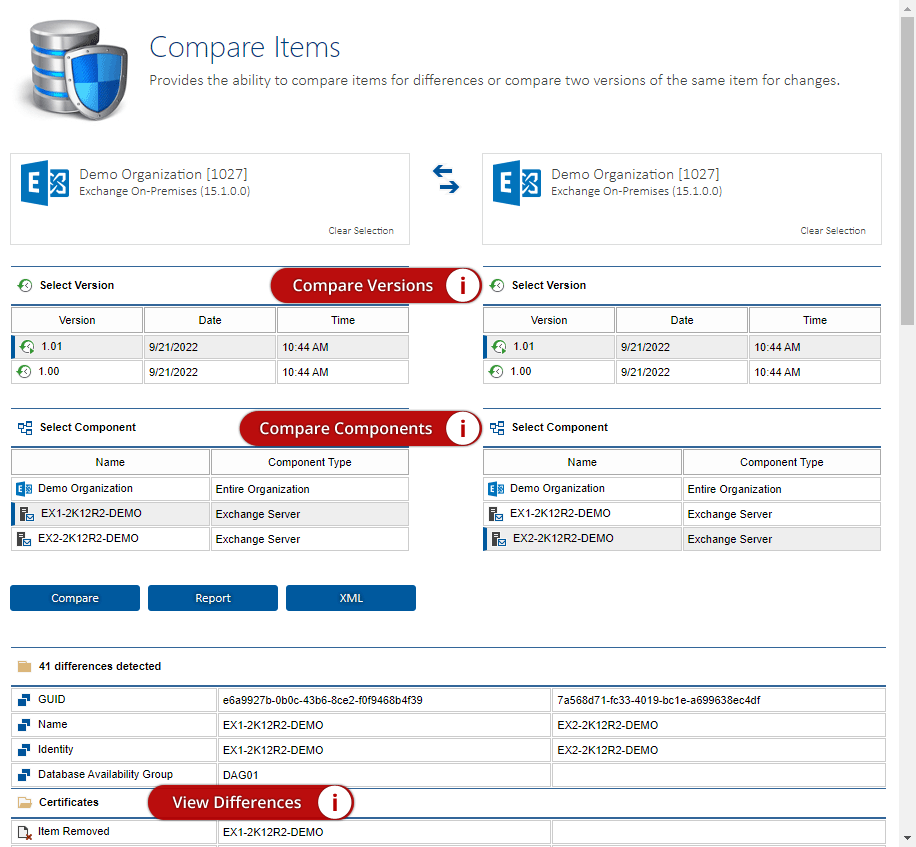
Task: Select version 1.01 row in the right table
Action: [682, 347]
